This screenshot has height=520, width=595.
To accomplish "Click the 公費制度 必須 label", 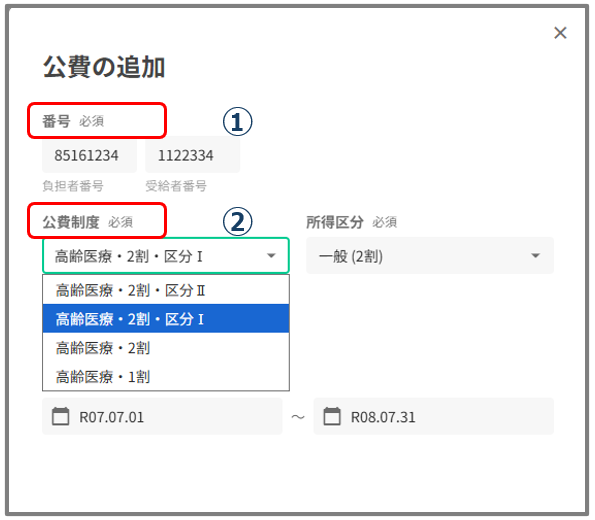I will 87,222.
